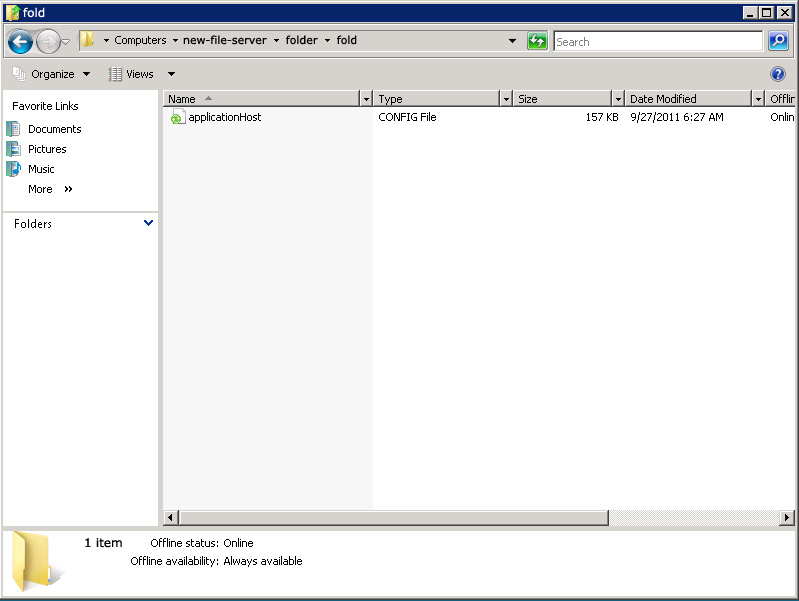Screen dimensions: 799x601
Task: Expand the Folders pane
Action: point(148,223)
